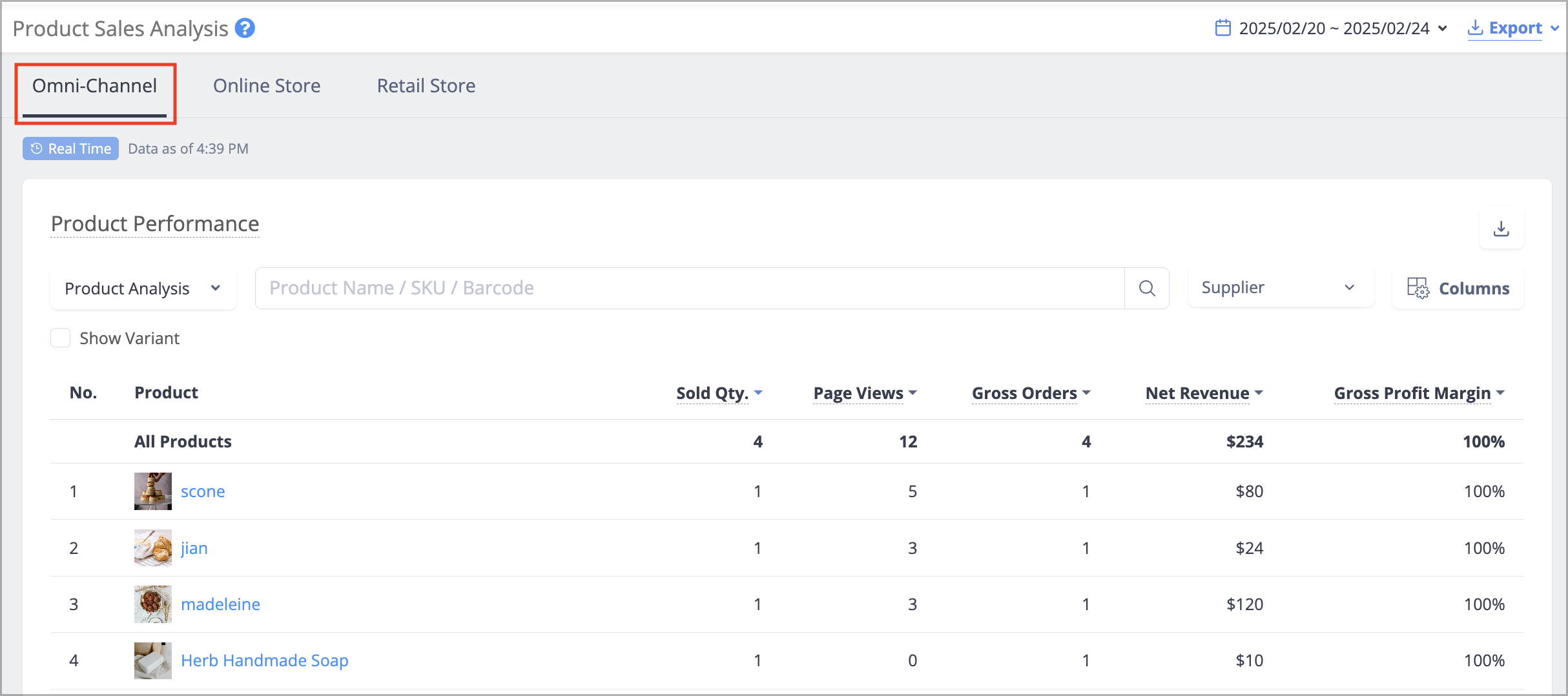Open the Herb Handmade Soap link

[265, 660]
